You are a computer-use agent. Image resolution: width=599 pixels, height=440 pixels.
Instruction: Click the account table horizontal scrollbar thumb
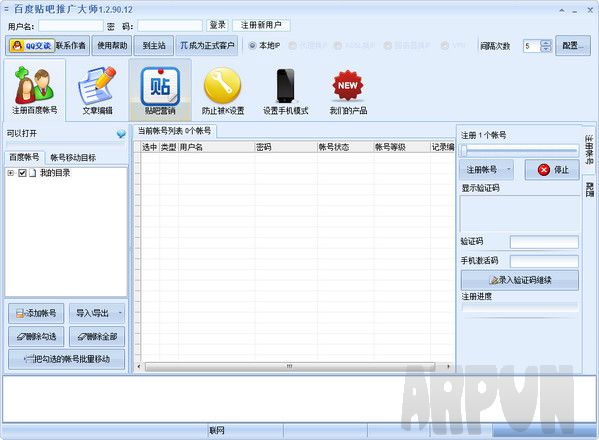tap(290, 367)
